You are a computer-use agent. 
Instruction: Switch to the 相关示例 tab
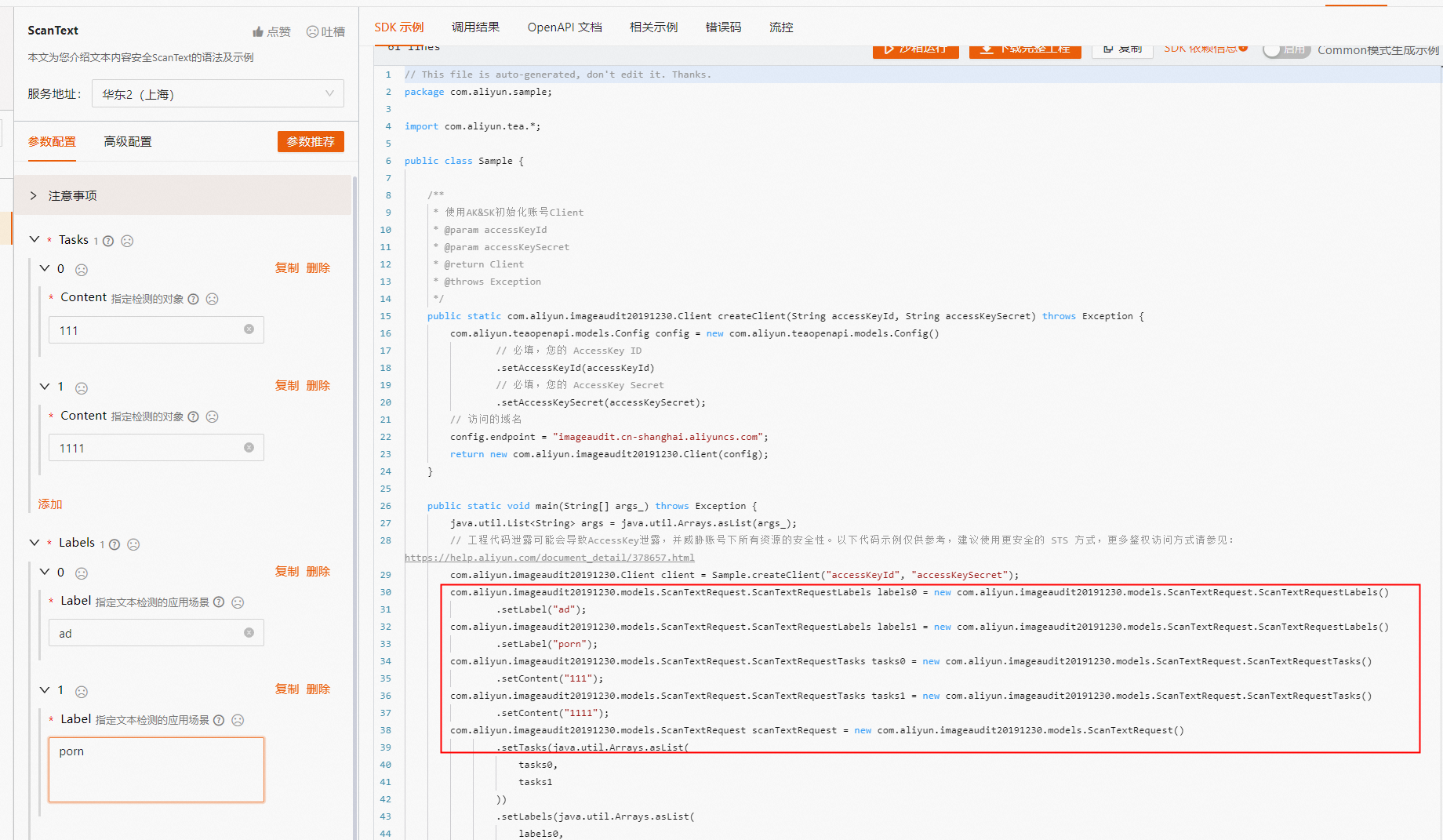click(653, 27)
